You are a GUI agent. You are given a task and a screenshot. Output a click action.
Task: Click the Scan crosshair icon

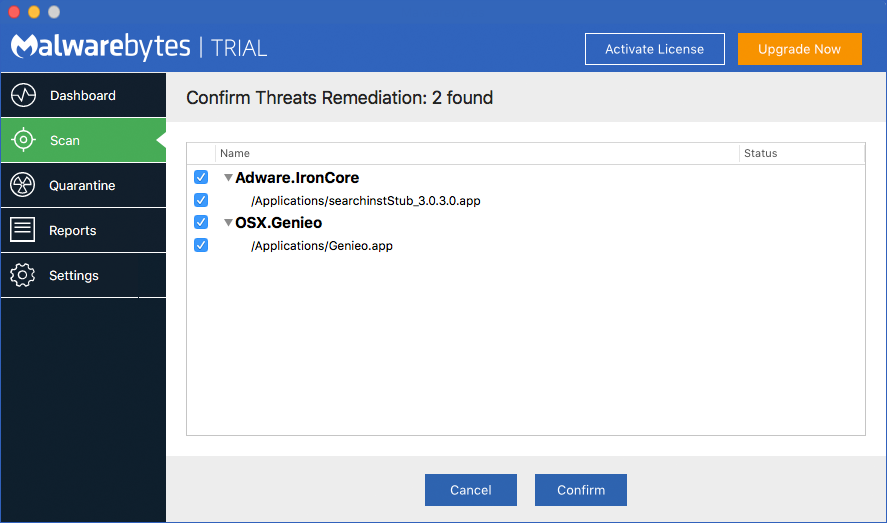23,140
